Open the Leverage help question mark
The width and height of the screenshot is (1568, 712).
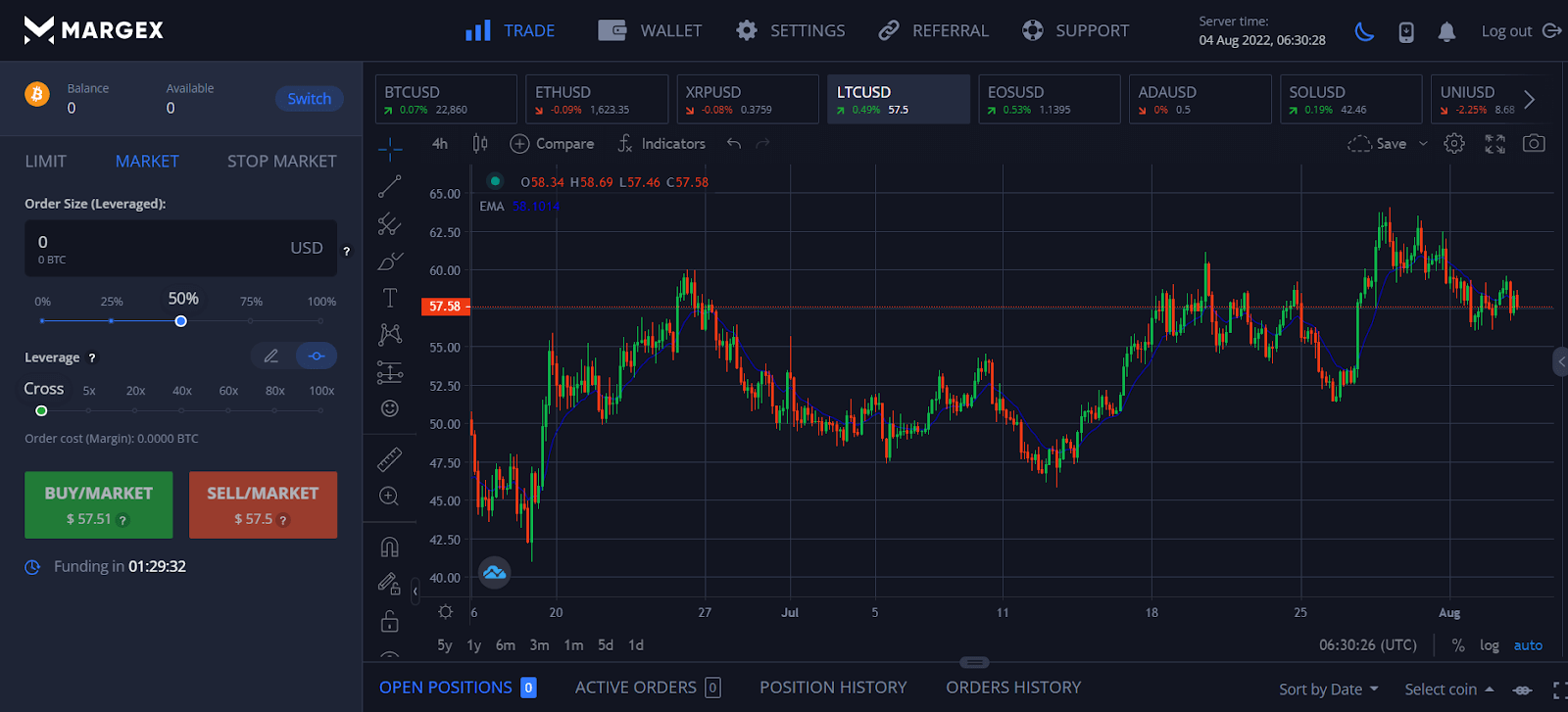(x=92, y=358)
